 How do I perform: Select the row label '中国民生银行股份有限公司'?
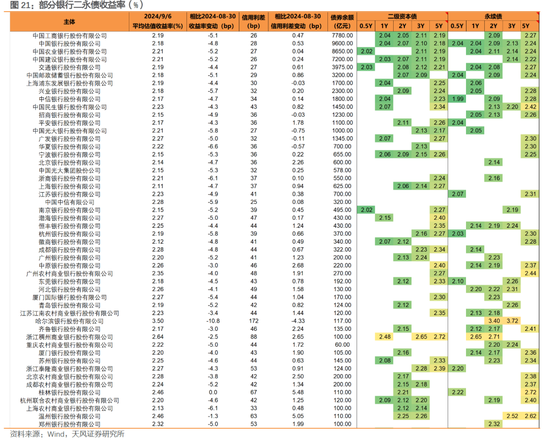point(69,107)
